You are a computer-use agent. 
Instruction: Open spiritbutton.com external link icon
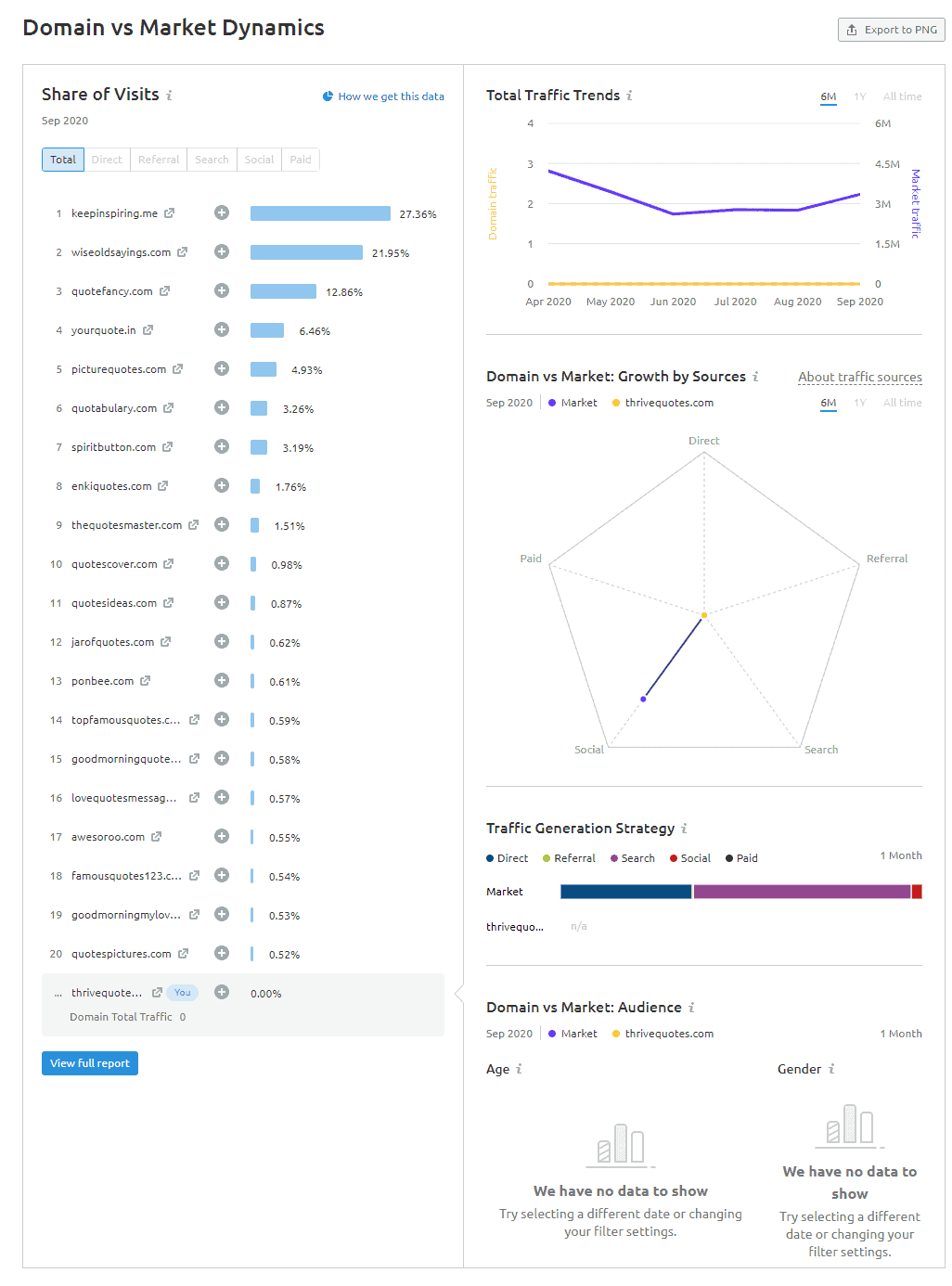[x=168, y=447]
